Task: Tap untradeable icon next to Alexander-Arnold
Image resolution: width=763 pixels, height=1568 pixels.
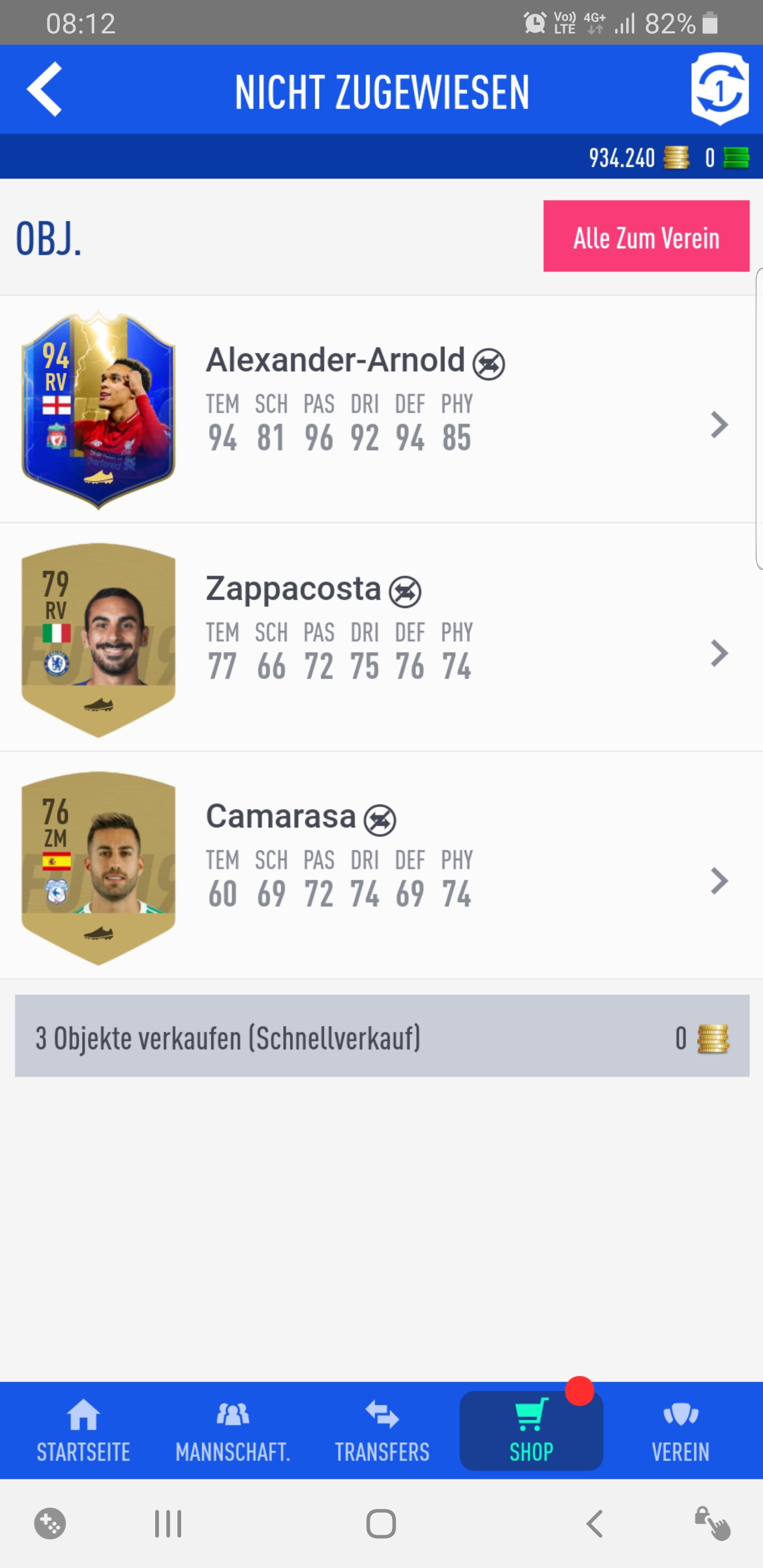Action: [x=489, y=364]
